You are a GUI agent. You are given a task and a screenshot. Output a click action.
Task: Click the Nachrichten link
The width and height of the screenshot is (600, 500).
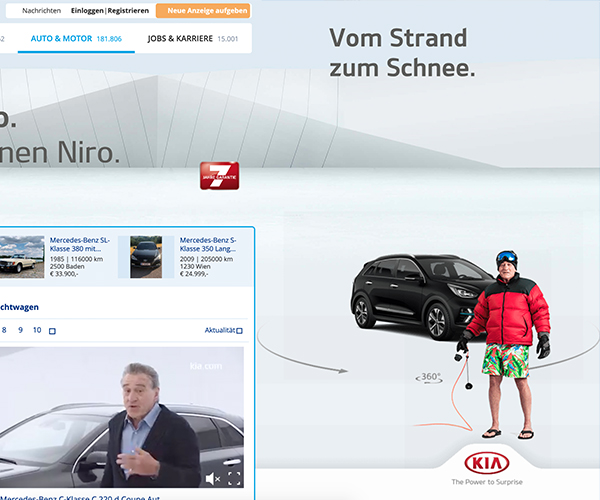tap(41, 11)
